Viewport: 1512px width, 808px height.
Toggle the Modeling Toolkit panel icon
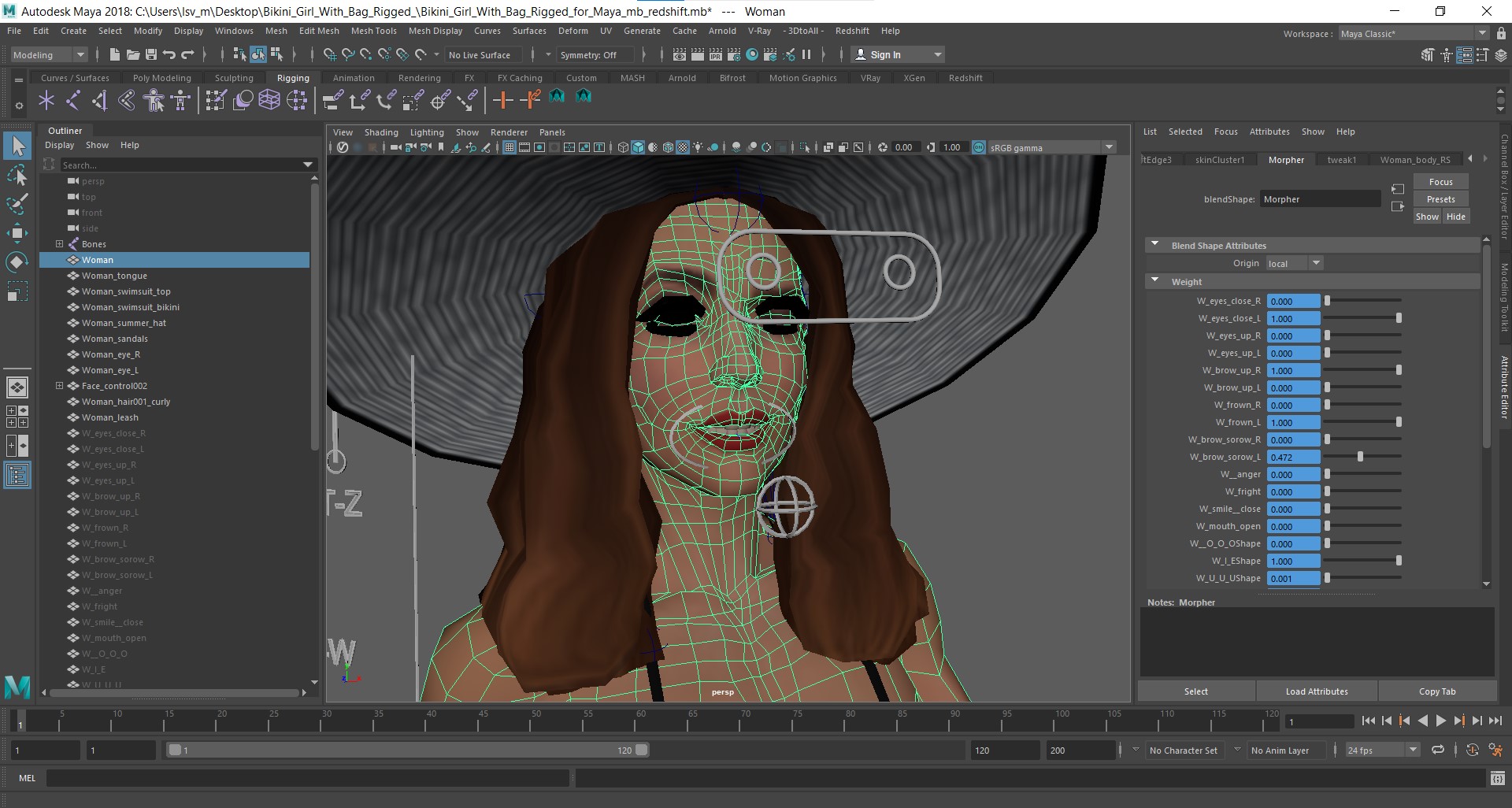[x=1429, y=55]
